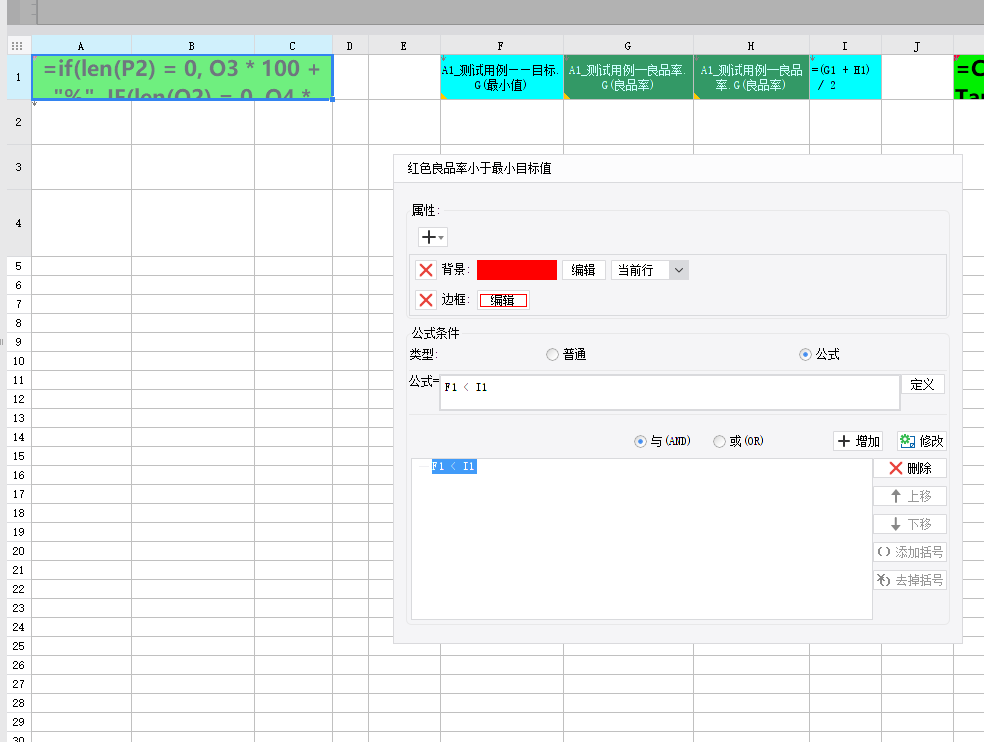Select column D header
This screenshot has height=742, width=984.
coord(350,46)
